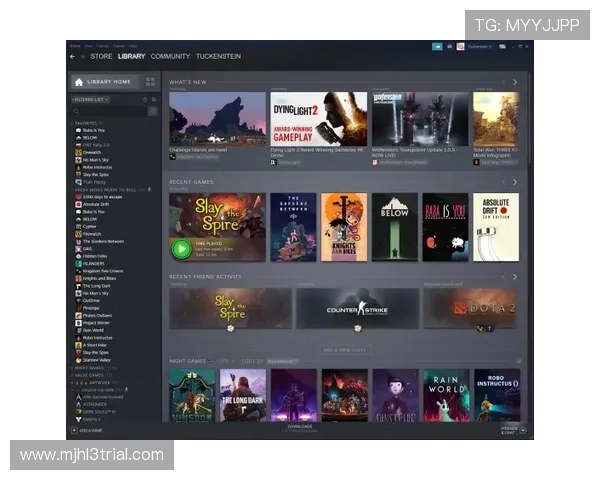Viewport: 600px width, 480px height.
Task: Click the Library Home house icon
Action: (78, 82)
